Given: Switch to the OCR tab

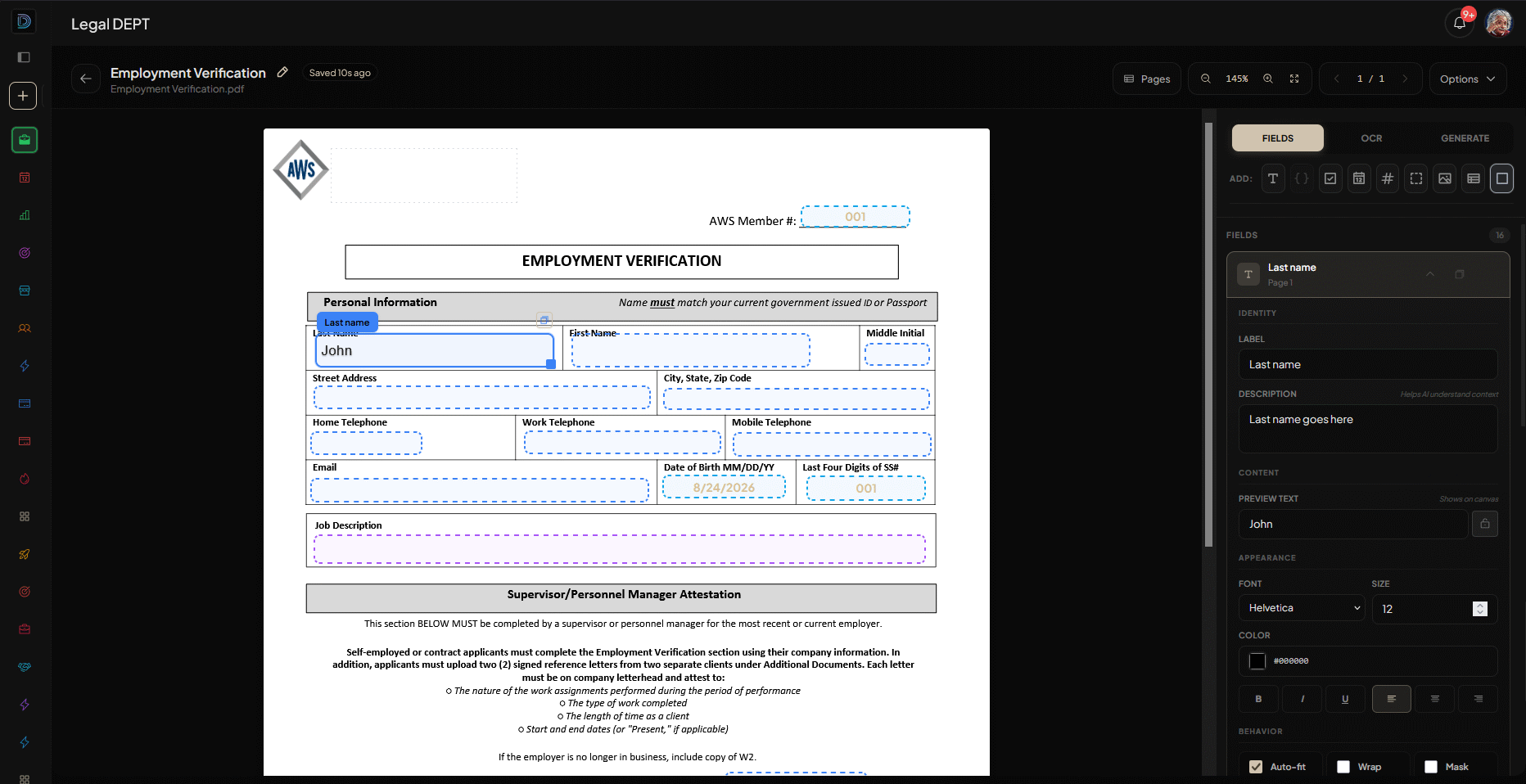Looking at the screenshot, I should pyautogui.click(x=1371, y=138).
